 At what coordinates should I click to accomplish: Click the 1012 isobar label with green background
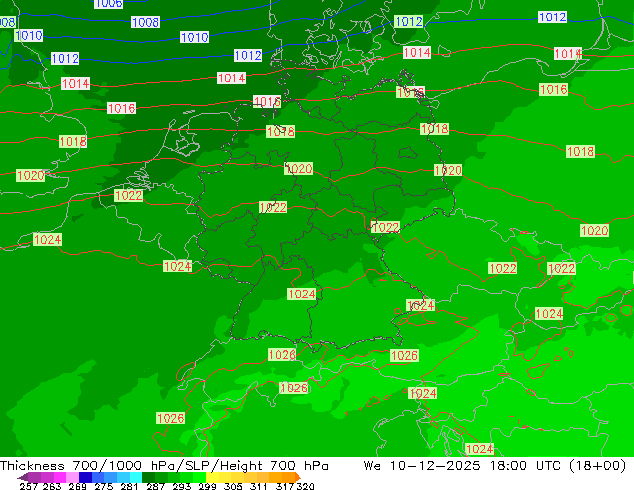coord(409,21)
